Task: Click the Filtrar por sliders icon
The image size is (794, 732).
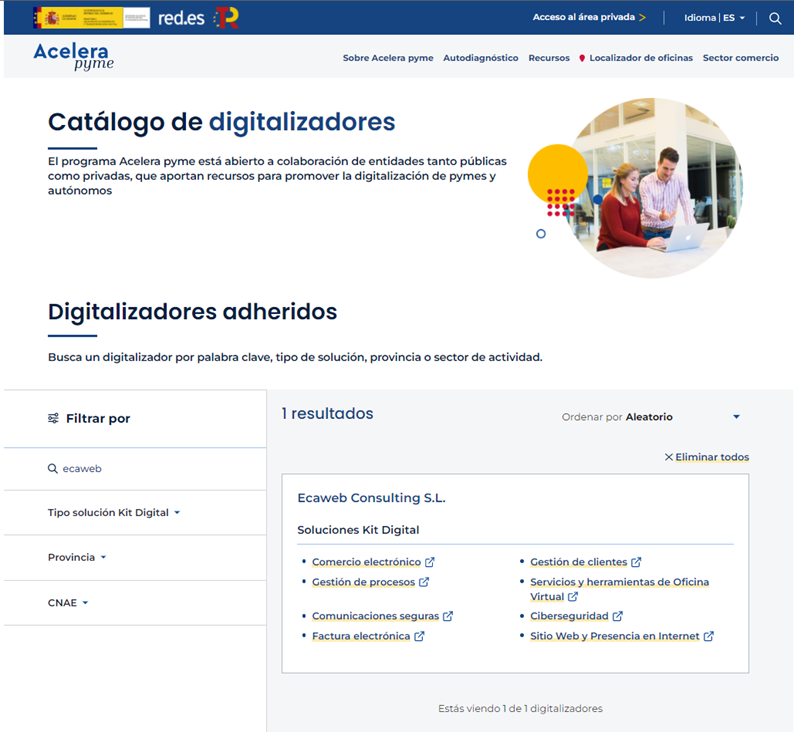Action: pos(53,418)
